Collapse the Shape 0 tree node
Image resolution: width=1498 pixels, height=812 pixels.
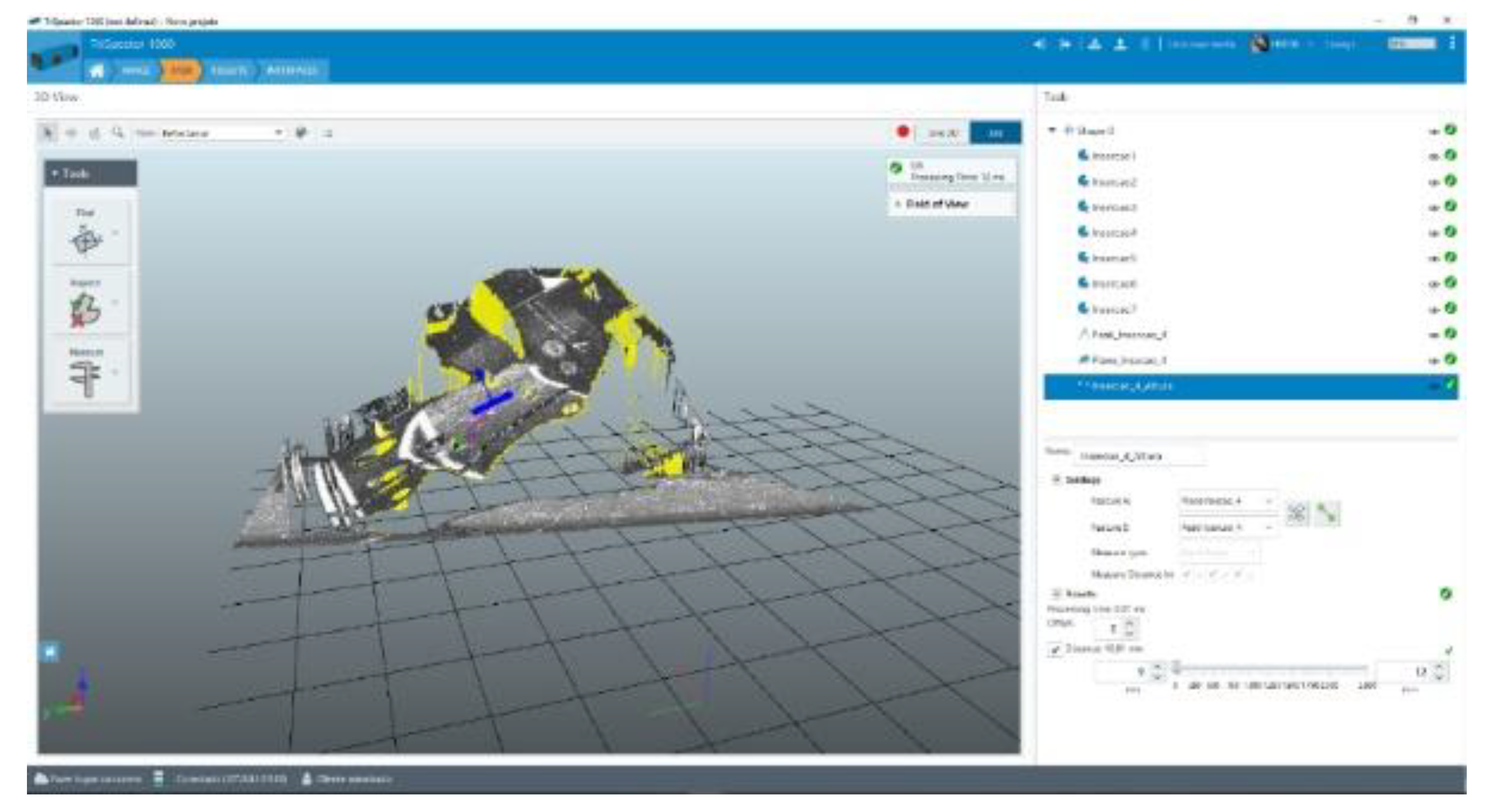tap(1053, 130)
